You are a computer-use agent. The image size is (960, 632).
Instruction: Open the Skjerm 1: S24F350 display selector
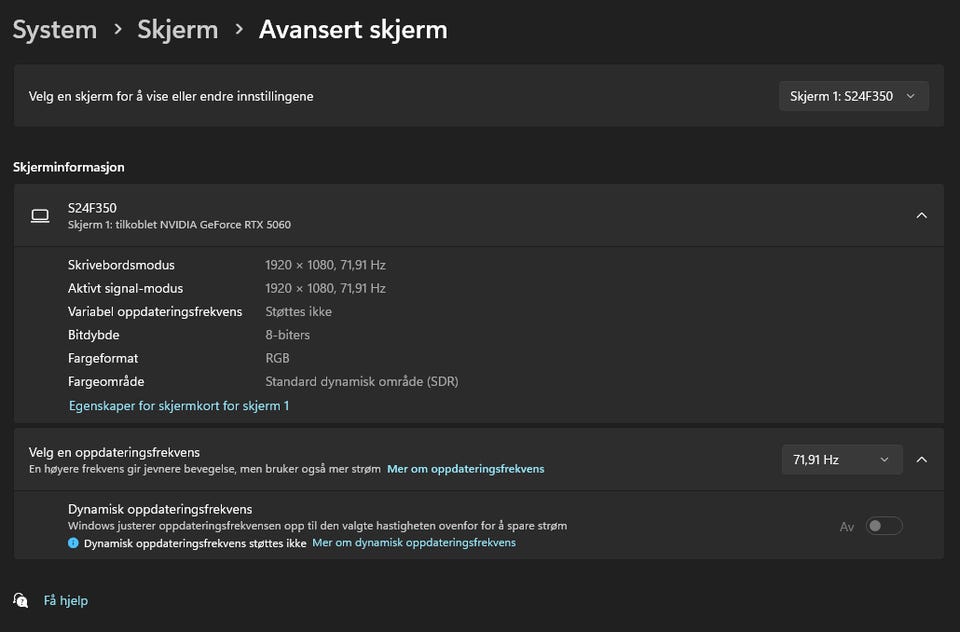(853, 96)
